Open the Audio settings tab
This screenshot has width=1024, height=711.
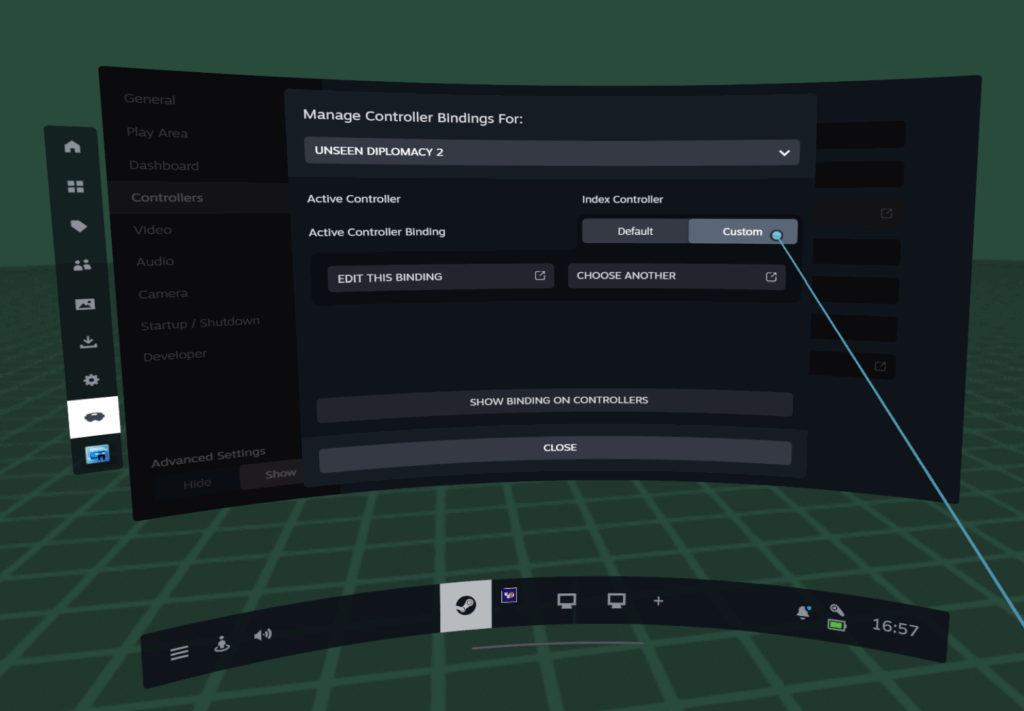coord(155,262)
